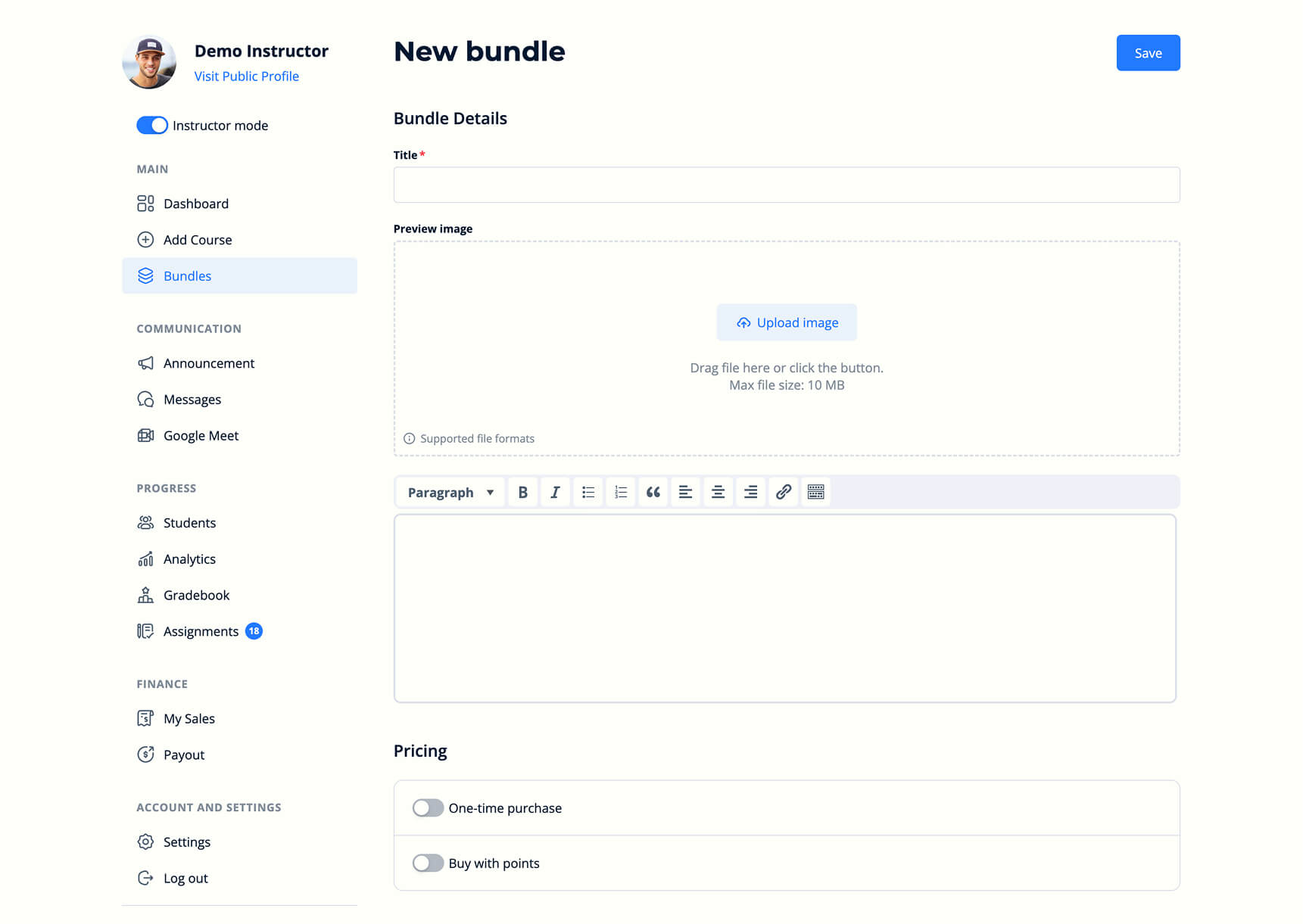Open Students in the sidebar
Viewport: 1303px width, 924px height.
(239, 523)
